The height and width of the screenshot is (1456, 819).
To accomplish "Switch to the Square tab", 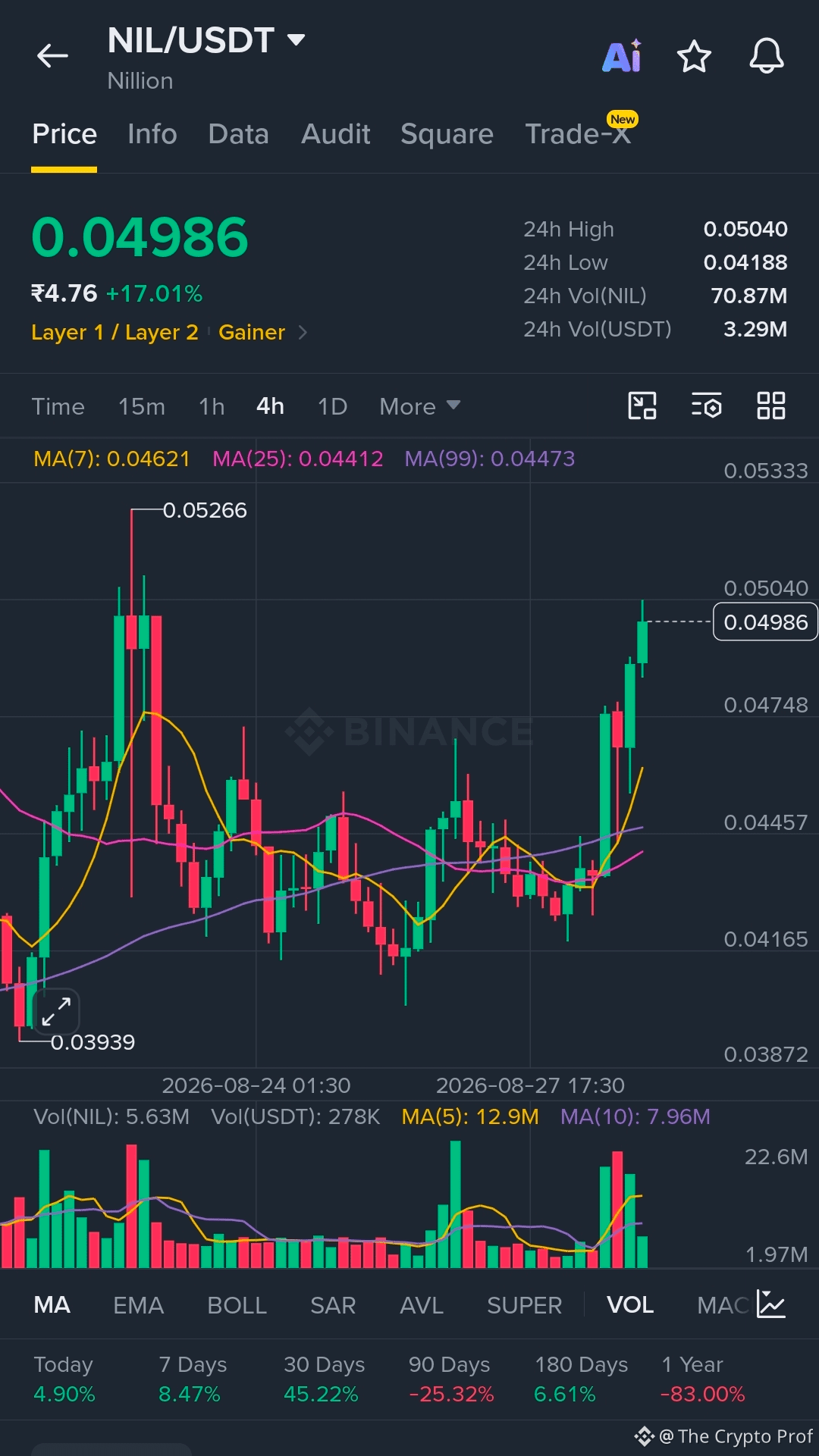I will [447, 134].
